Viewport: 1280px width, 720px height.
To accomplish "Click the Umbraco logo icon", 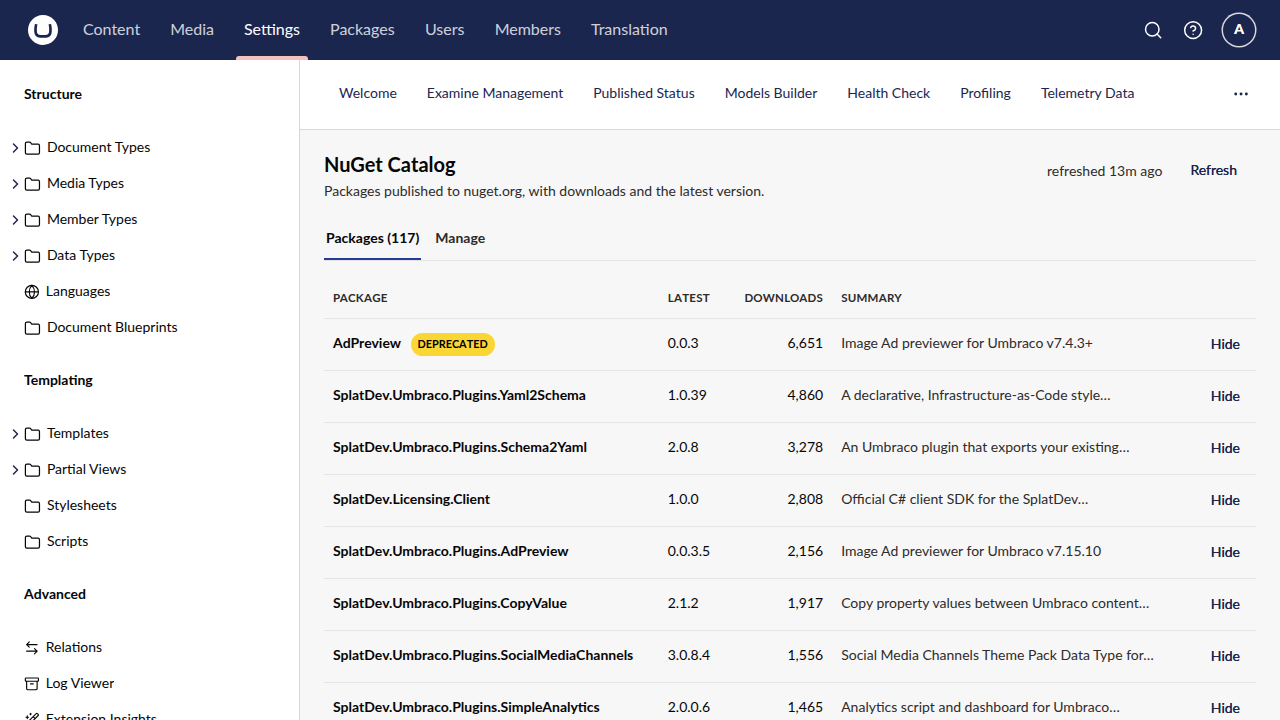I will 43,30.
